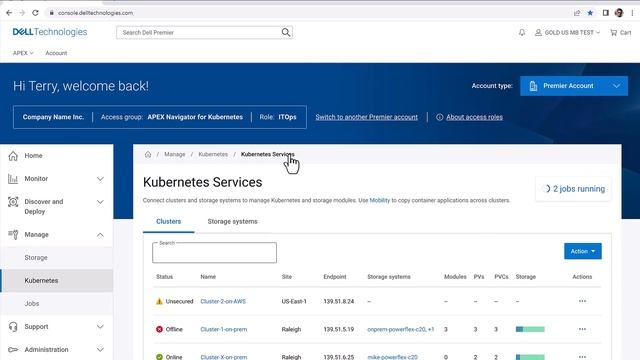Screen dimensions: 640x360
Task: Click the Discover and Deploy icon in the sidebar
Action: click(x=13, y=202)
